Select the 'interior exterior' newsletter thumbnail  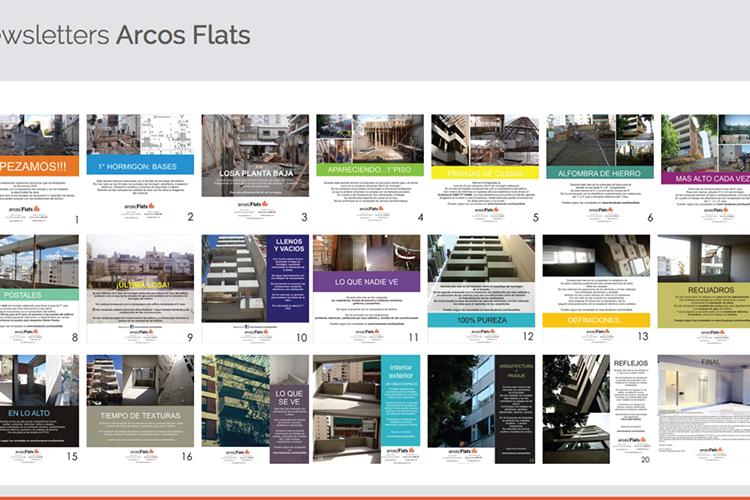pyautogui.click(x=367, y=409)
